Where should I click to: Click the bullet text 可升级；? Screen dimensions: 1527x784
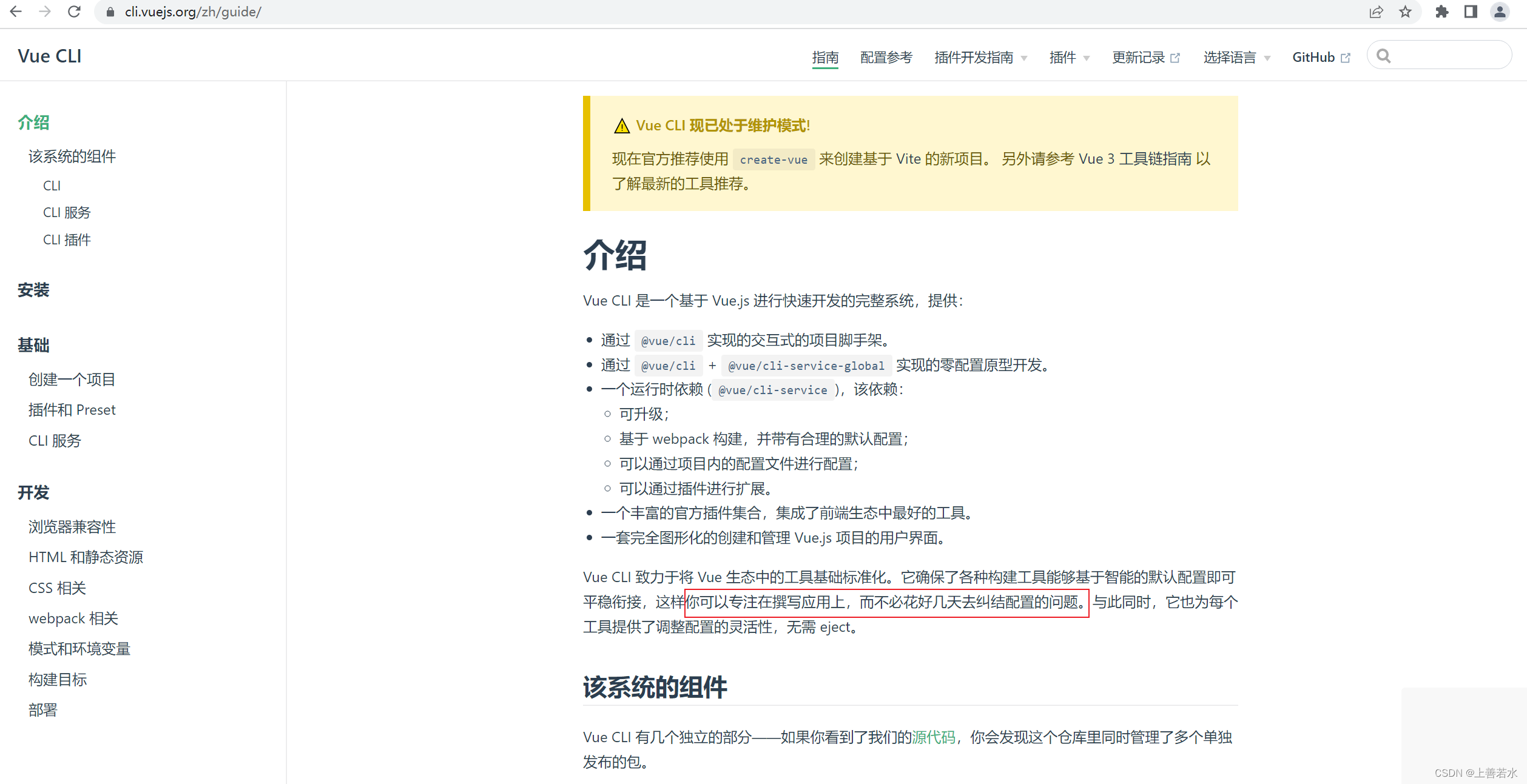coord(644,414)
